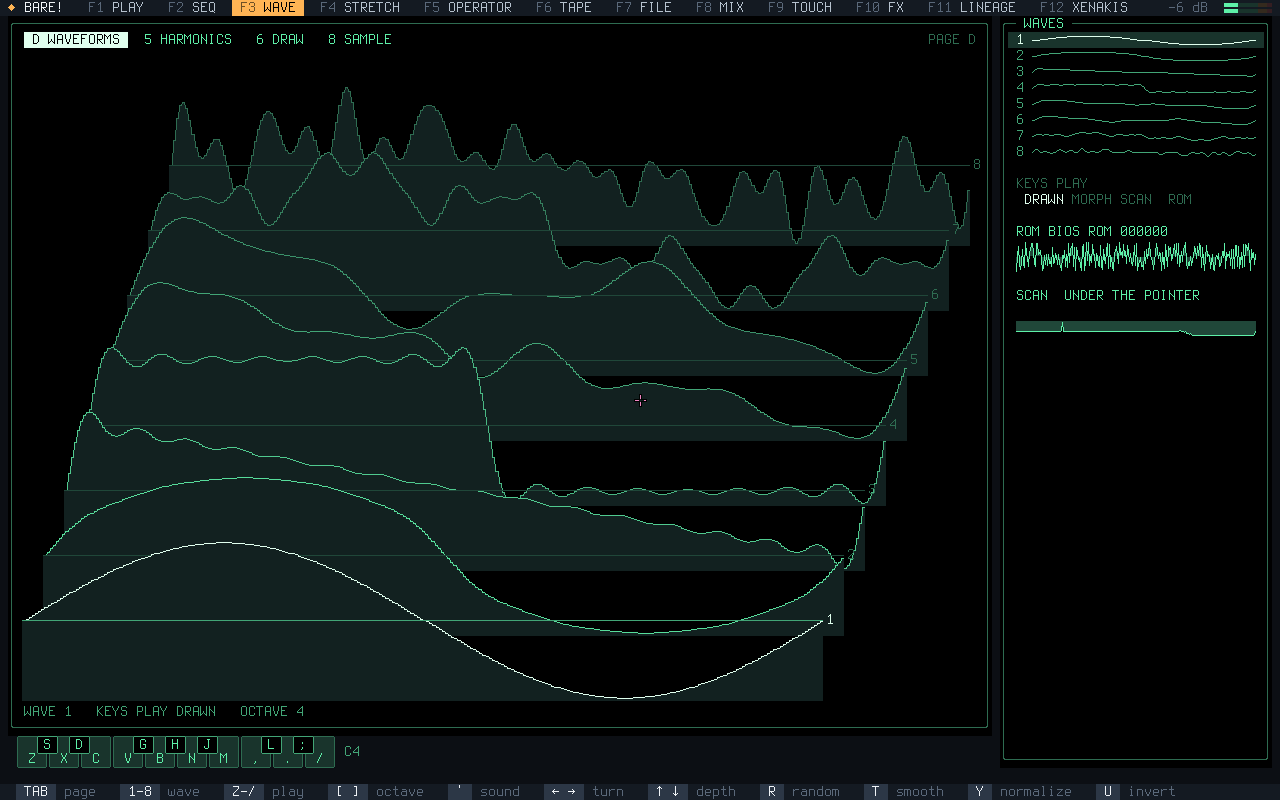The width and height of the screenshot is (1280, 800).
Task: Open the F10 FX page
Action: click(880, 7)
